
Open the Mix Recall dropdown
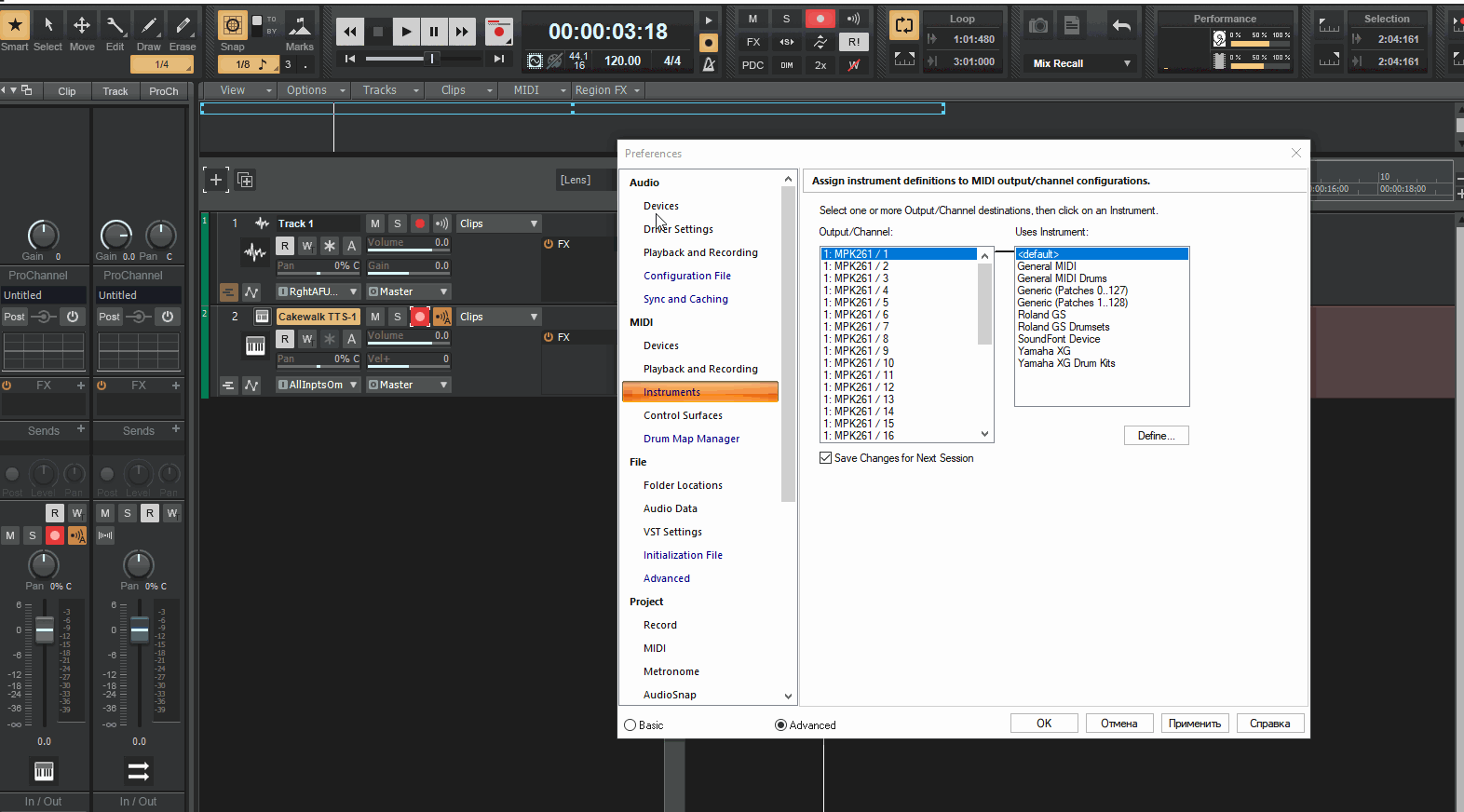[x=1080, y=63]
